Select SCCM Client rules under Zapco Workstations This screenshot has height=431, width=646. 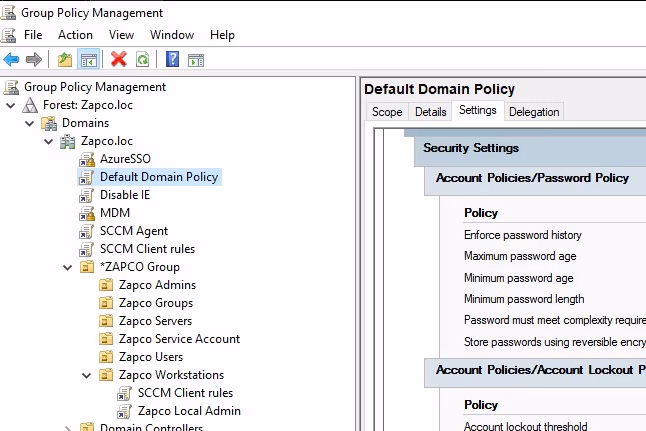tap(185, 393)
